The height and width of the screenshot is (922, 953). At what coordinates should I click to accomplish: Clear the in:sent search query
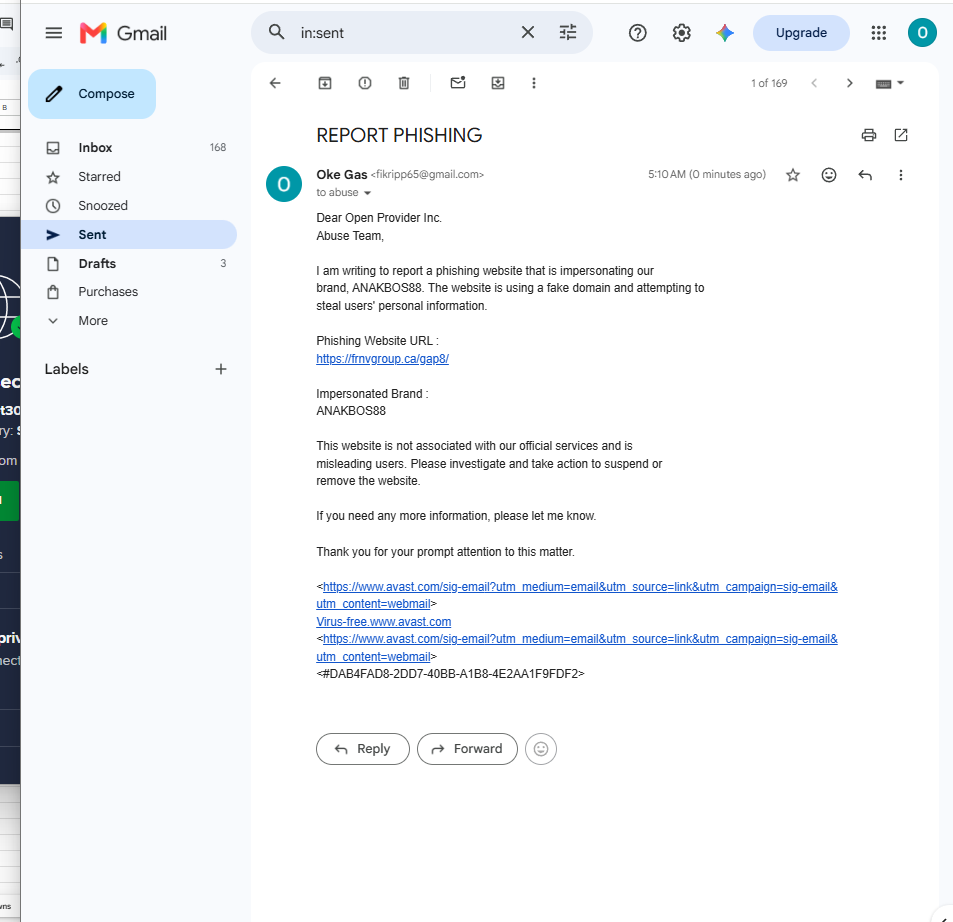528,32
